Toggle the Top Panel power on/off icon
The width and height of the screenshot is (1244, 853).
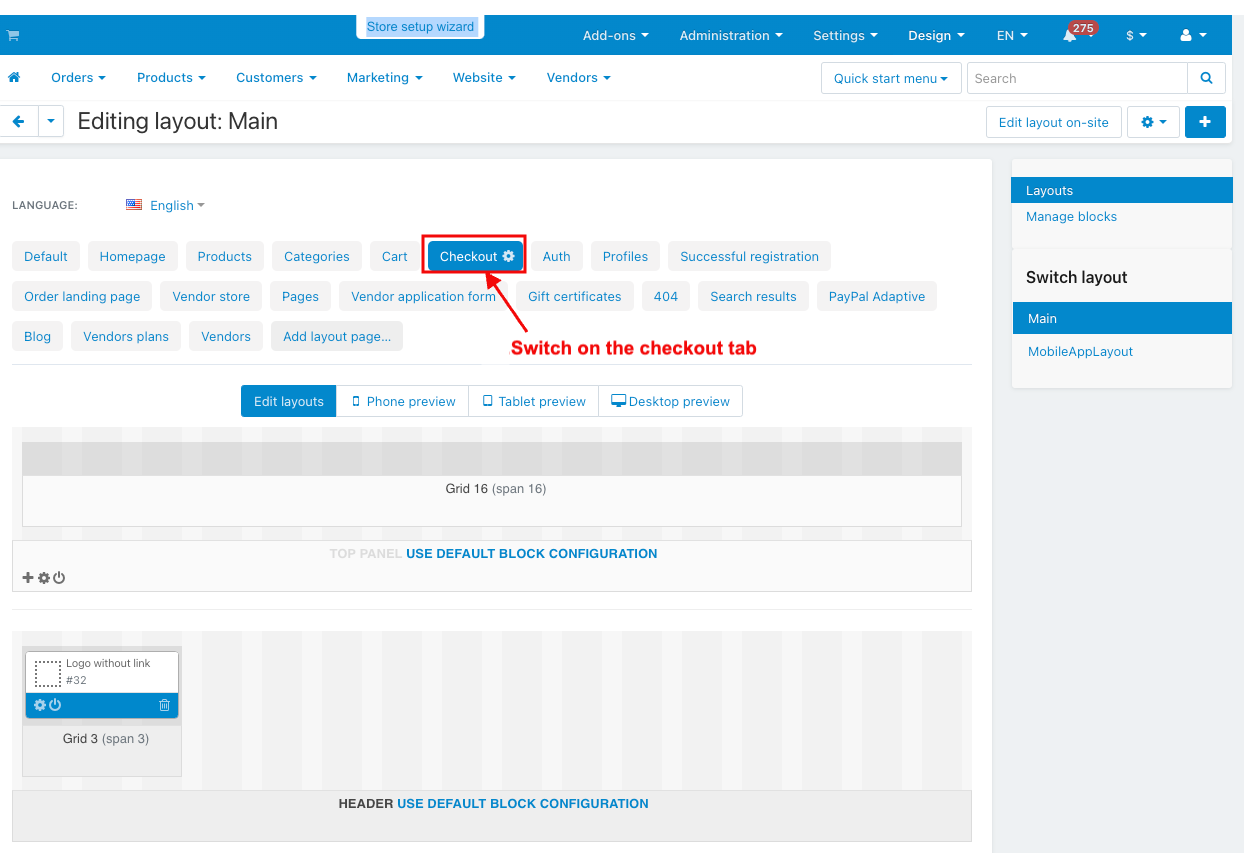pos(59,578)
